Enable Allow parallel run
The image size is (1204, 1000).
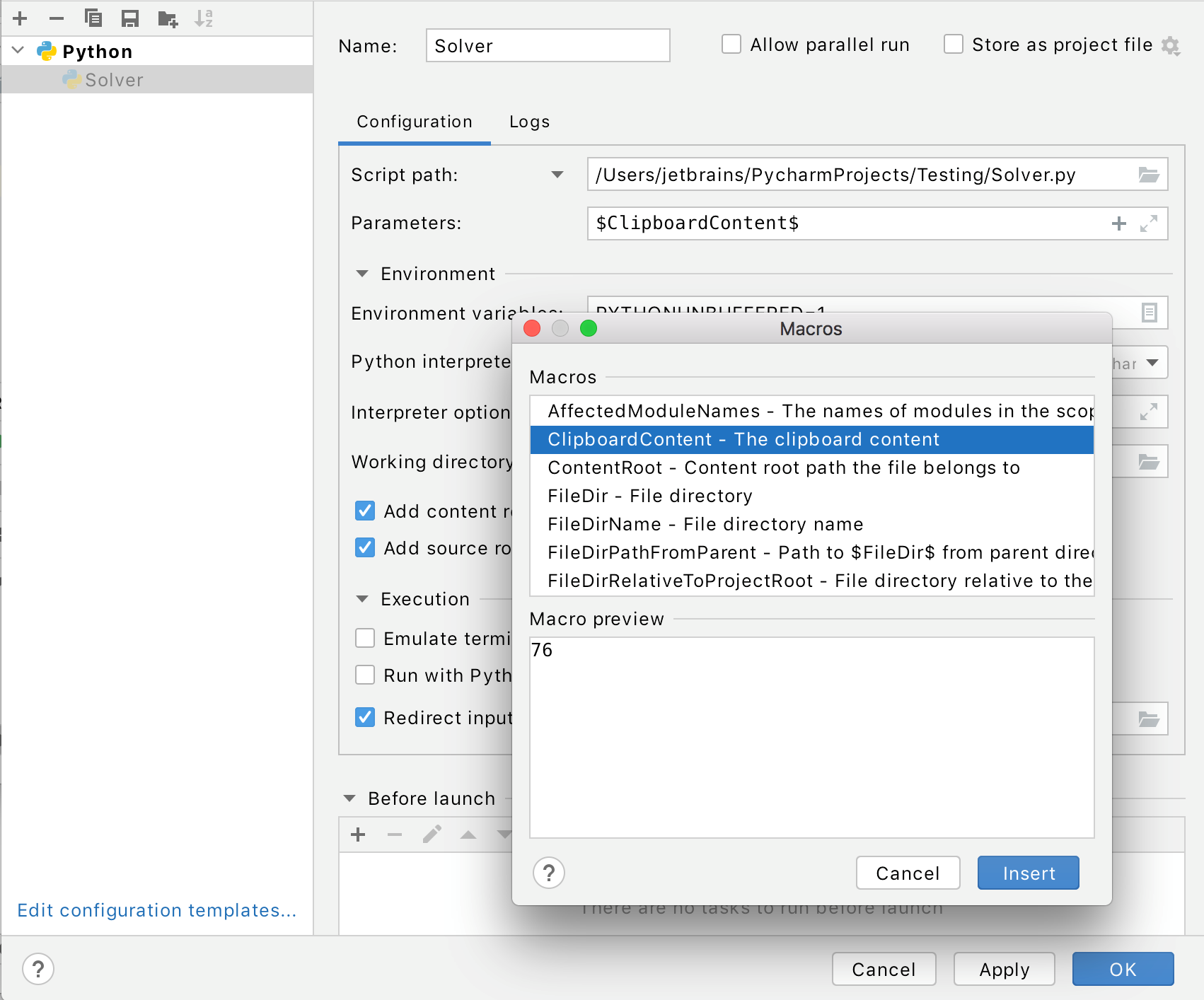coord(731,44)
